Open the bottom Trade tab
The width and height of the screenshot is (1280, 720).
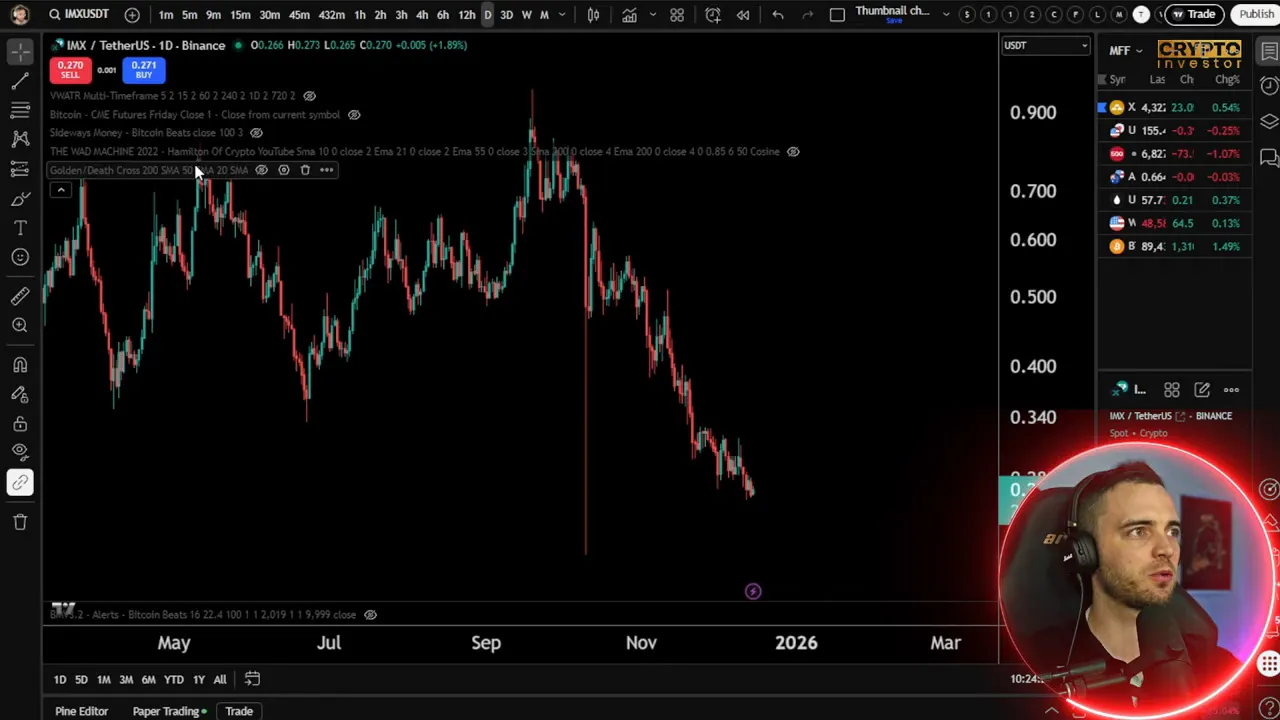tap(238, 711)
